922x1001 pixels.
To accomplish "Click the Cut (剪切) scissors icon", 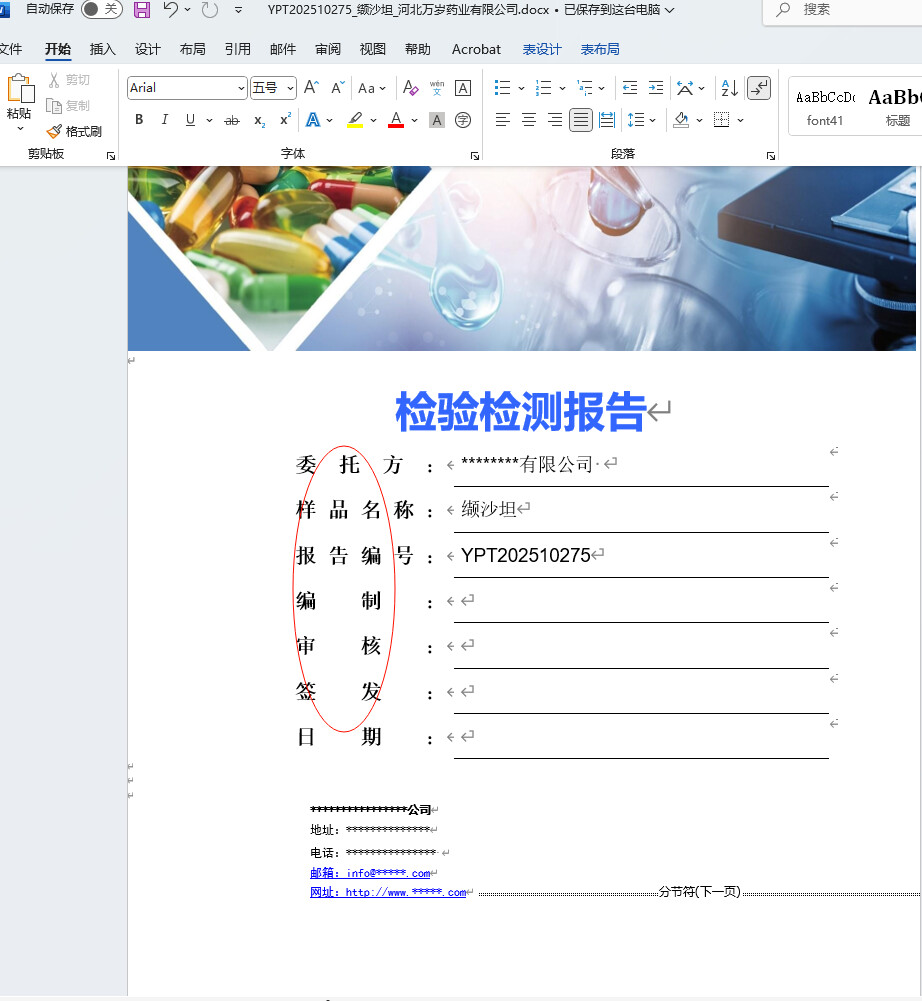I will (x=54, y=80).
